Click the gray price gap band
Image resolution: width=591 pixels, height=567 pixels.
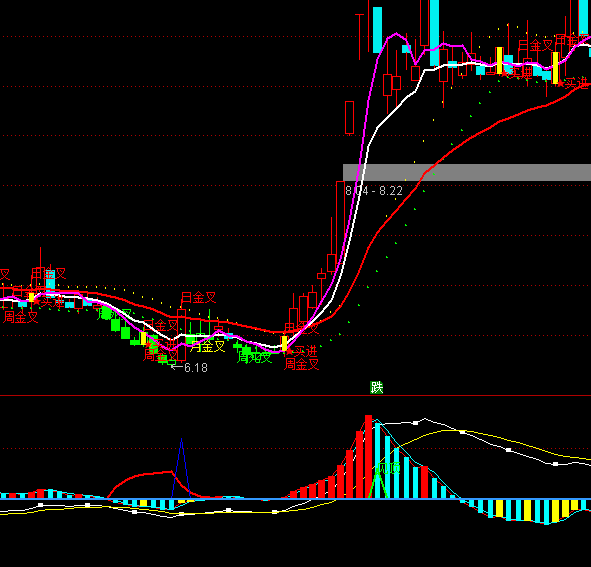[x=467, y=172]
